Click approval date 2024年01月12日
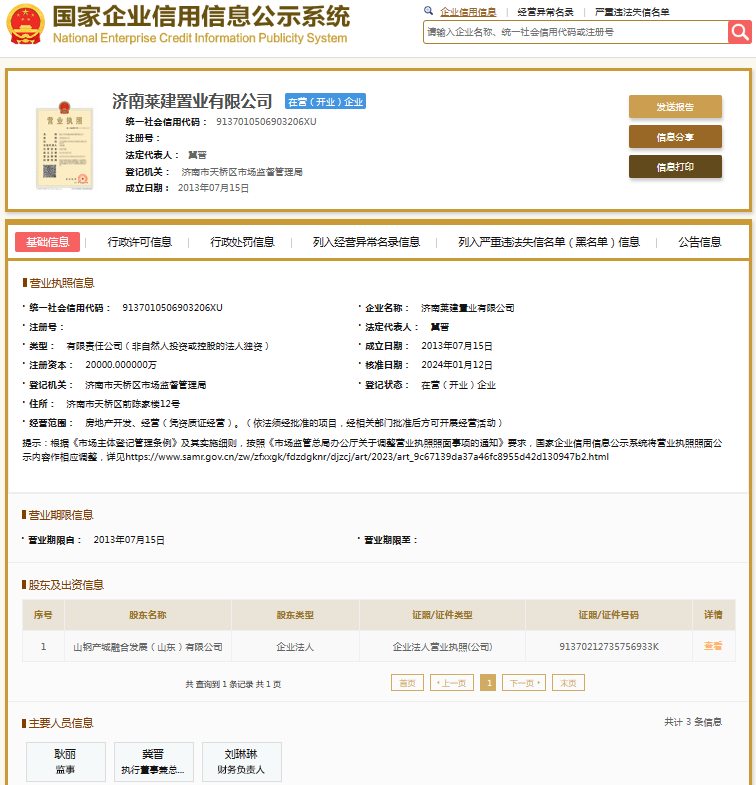This screenshot has height=785, width=756. click(457, 365)
